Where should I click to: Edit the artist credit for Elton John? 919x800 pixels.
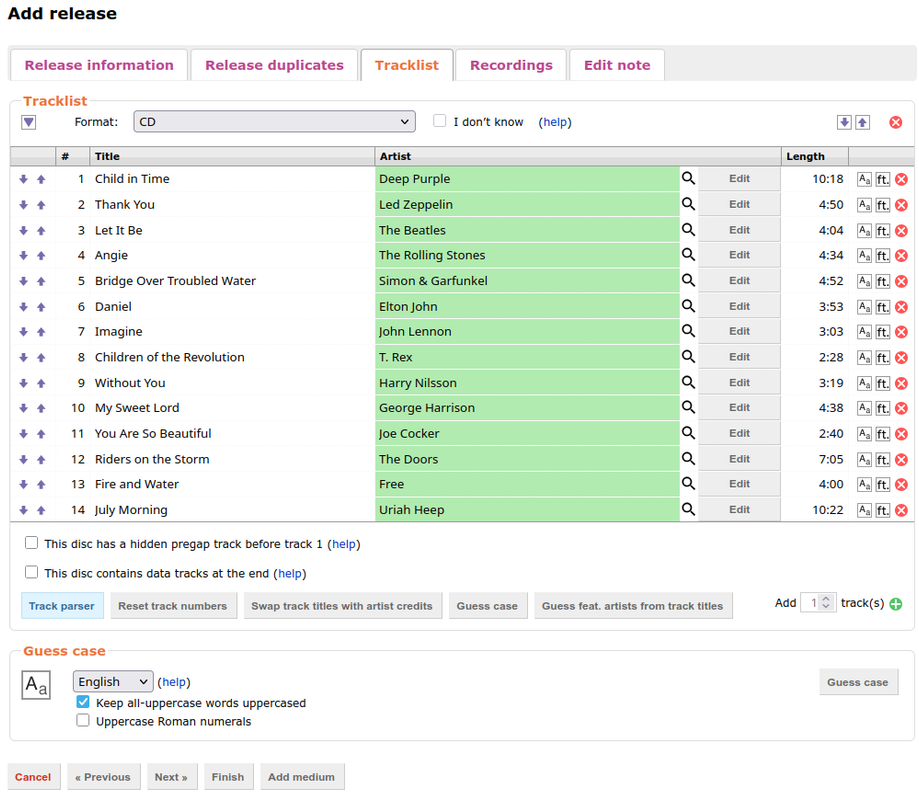pos(739,307)
